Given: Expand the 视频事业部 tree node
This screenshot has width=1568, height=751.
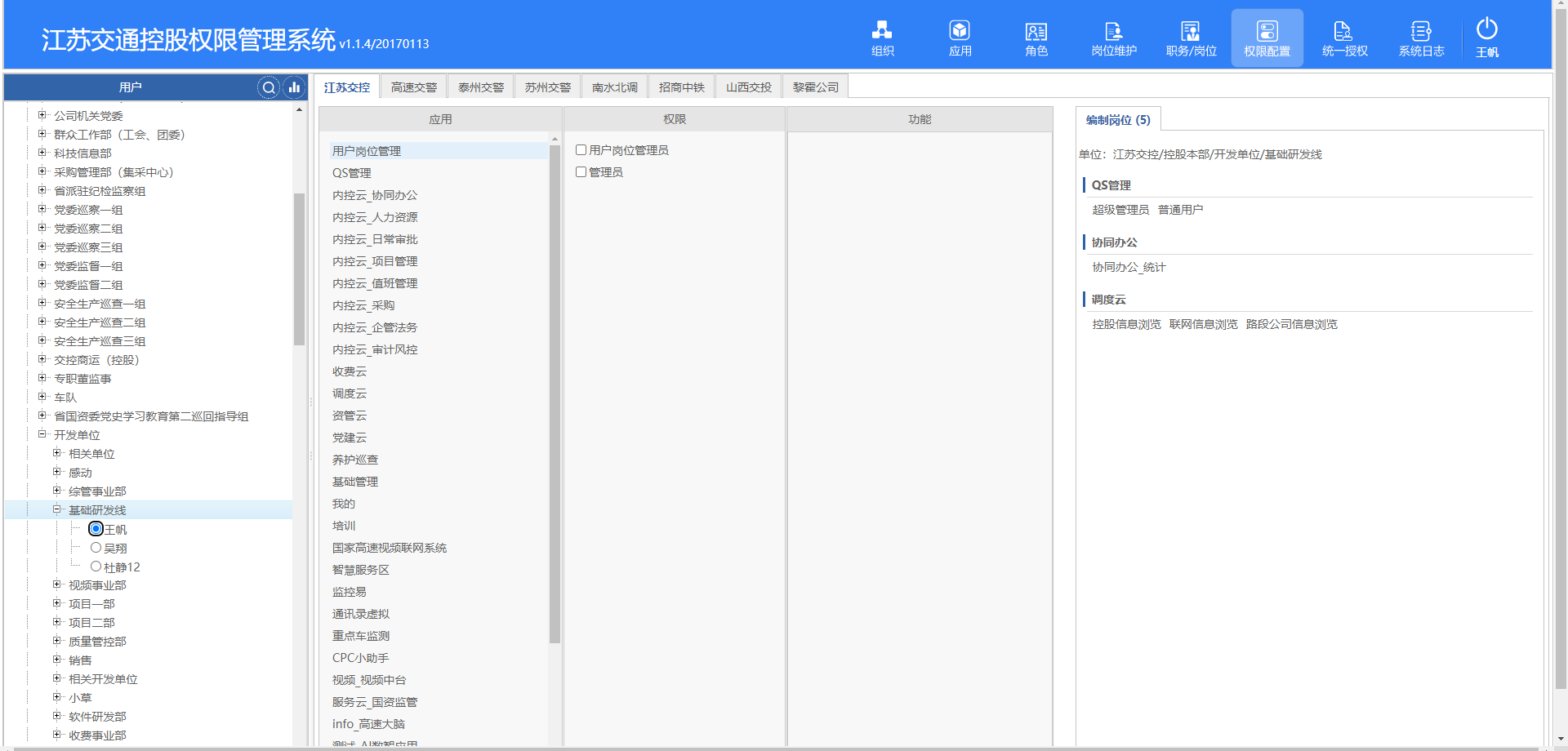Looking at the screenshot, I should 57,584.
